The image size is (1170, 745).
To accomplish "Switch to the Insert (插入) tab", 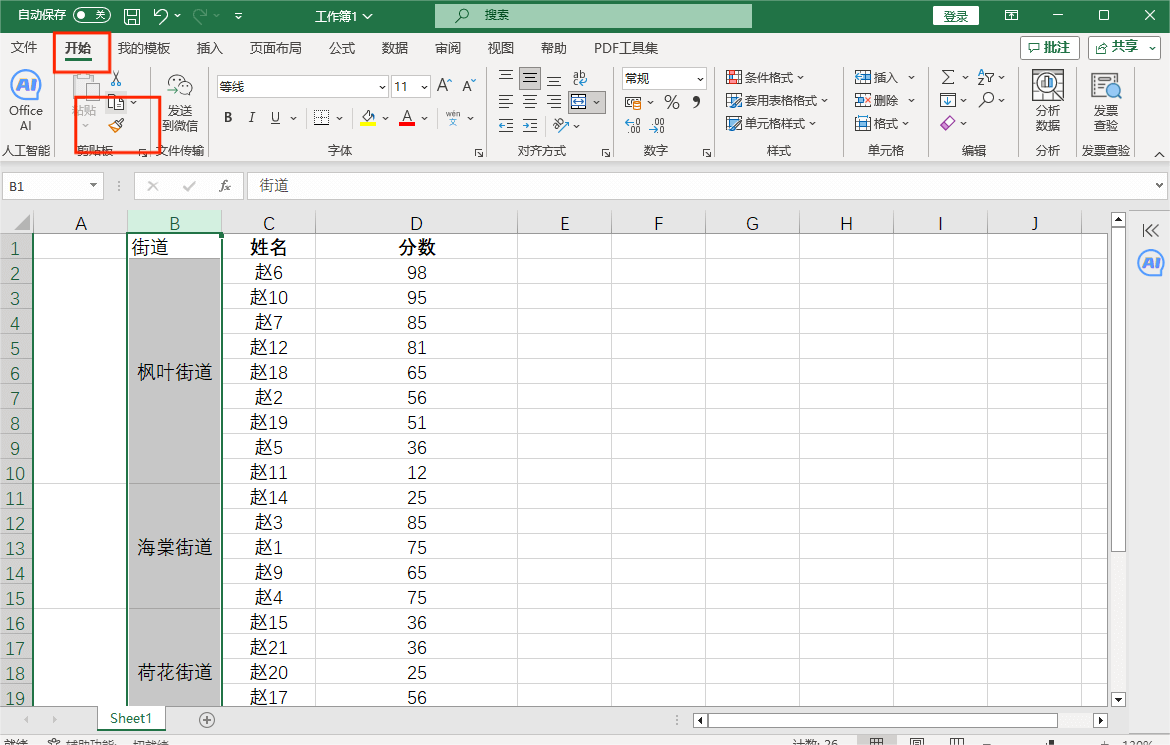I will pyautogui.click(x=210, y=48).
